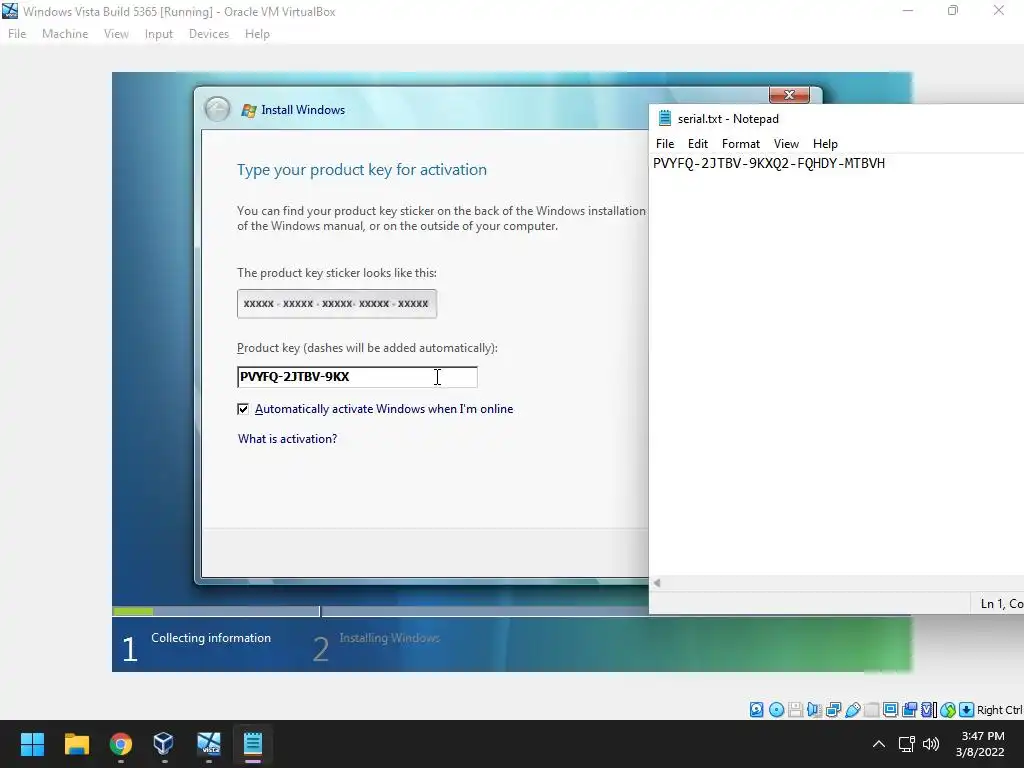1024x768 pixels.
Task: Open VirtualBox File menu
Action: tap(17, 34)
